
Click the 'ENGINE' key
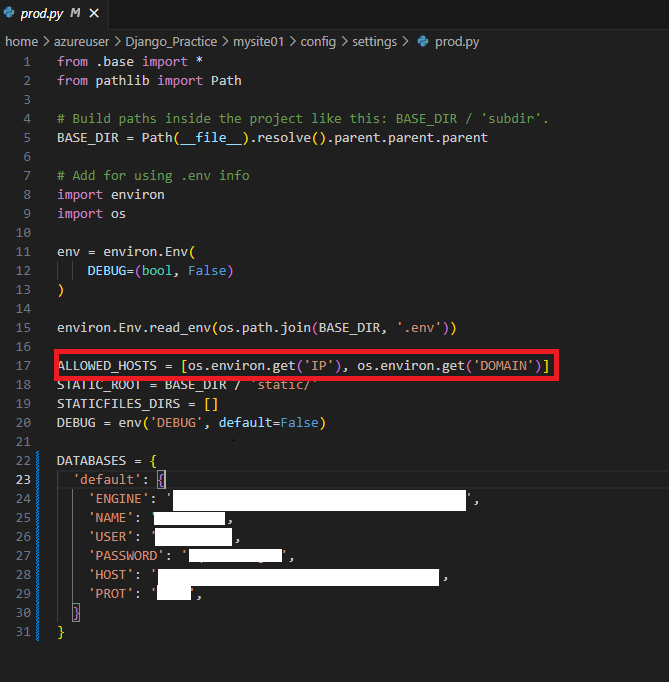118,499
